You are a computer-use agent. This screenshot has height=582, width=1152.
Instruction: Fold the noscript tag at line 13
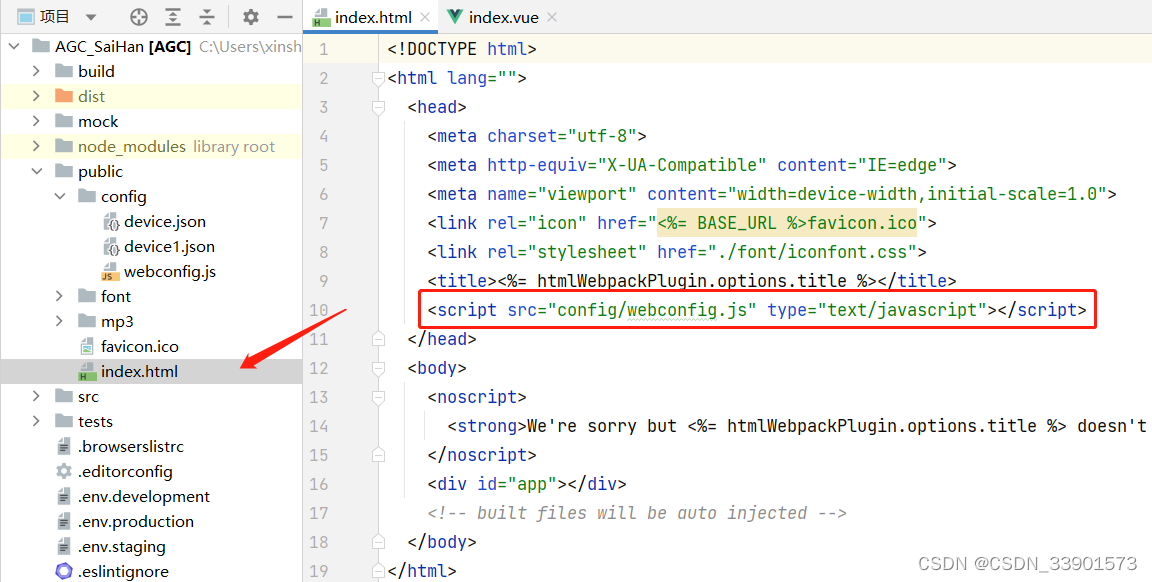tap(378, 398)
